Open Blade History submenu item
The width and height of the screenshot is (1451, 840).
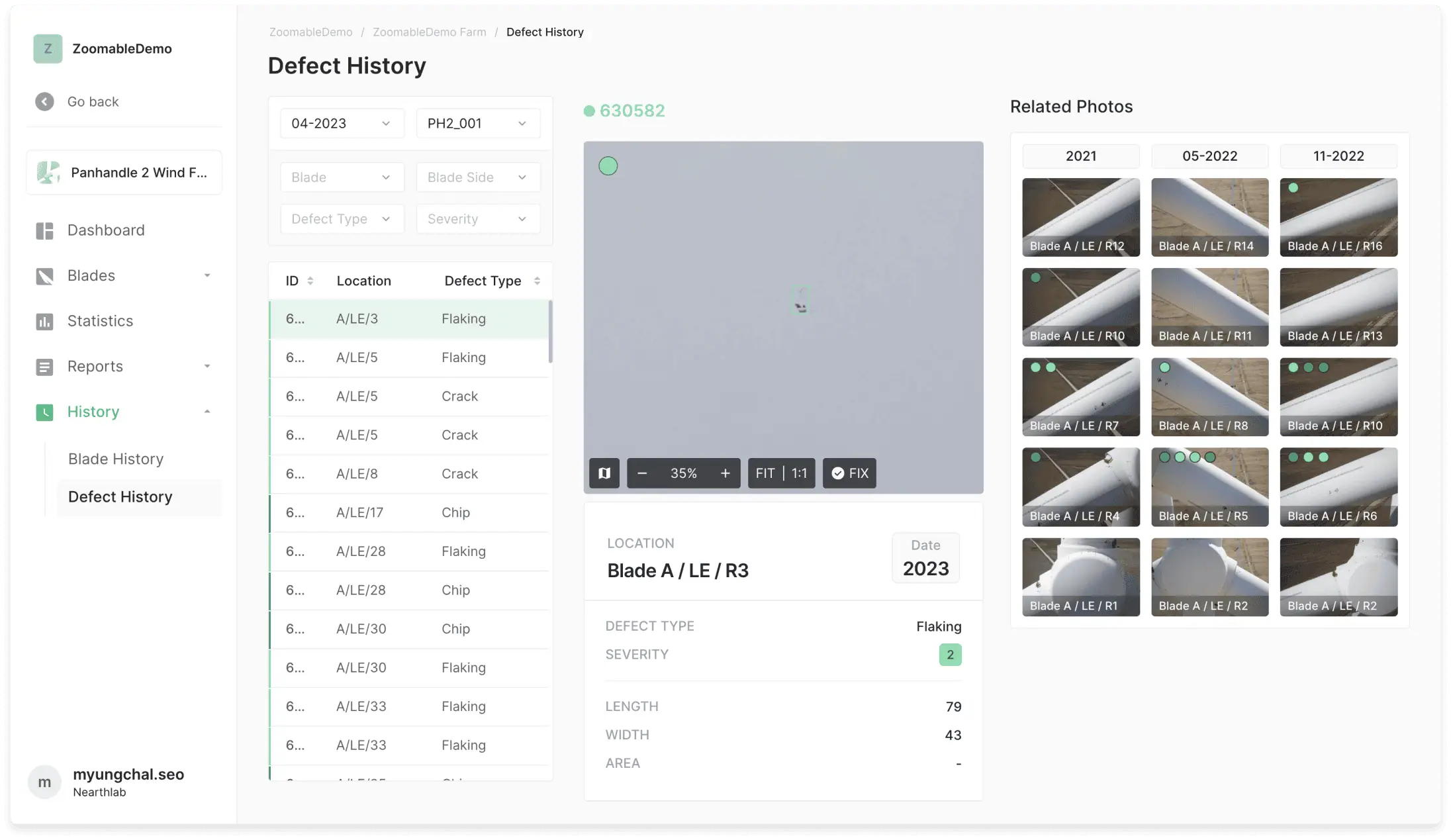coord(116,459)
